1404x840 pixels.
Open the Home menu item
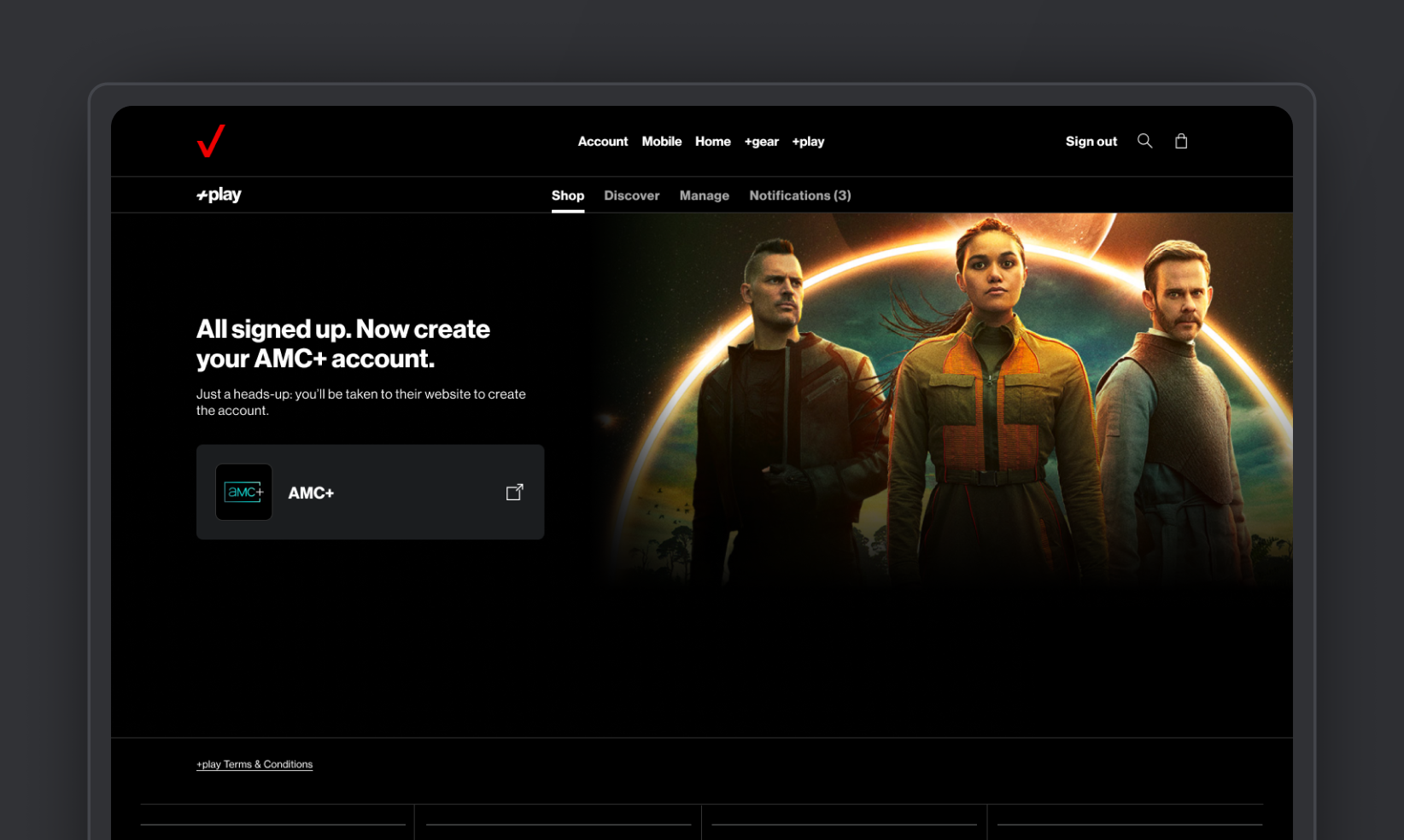point(713,142)
